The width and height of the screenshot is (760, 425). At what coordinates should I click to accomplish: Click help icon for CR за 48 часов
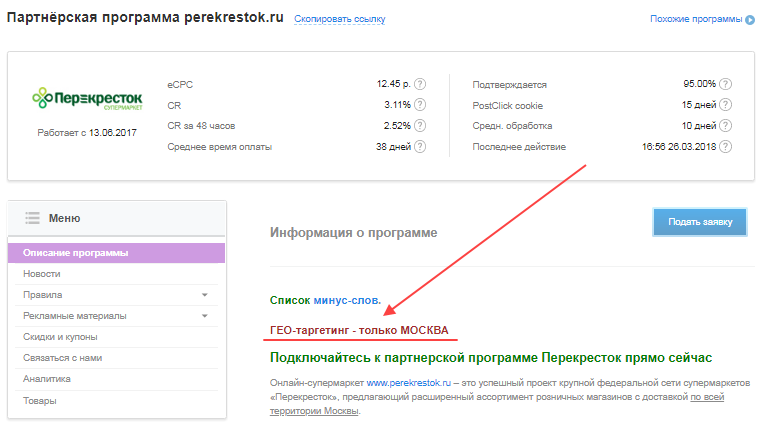pyautogui.click(x=420, y=126)
